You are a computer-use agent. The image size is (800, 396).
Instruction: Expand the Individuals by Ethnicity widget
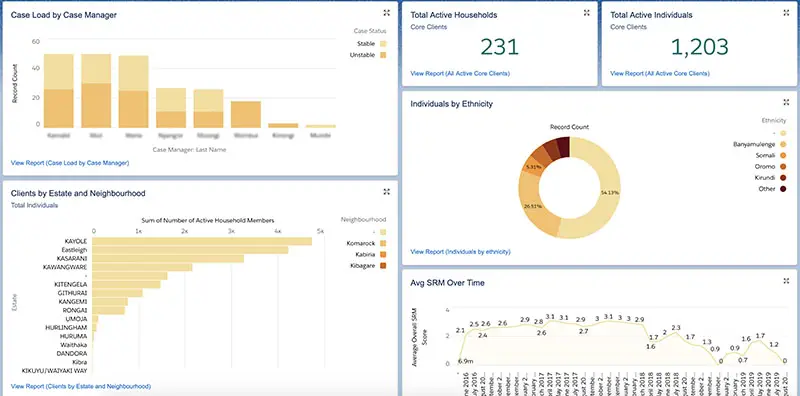click(x=786, y=103)
